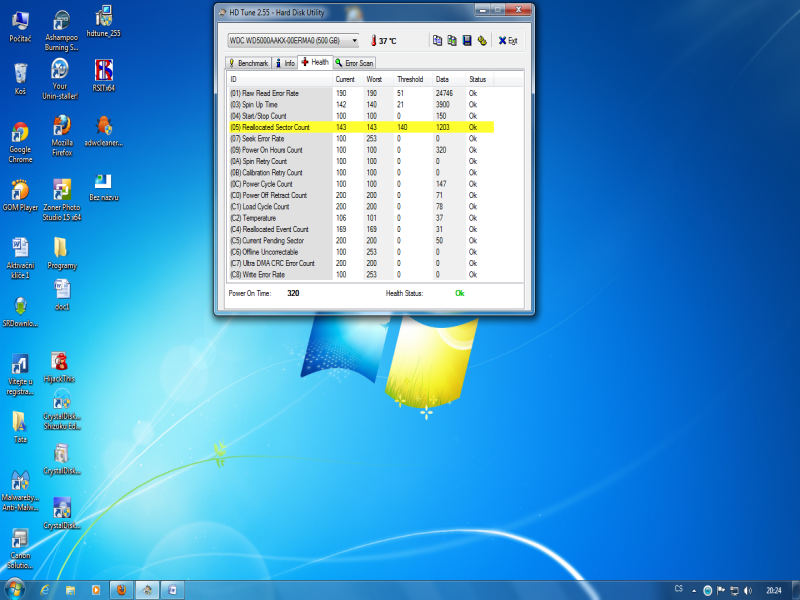Select the Health tab
This screenshot has height=600, width=800.
click(x=315, y=62)
